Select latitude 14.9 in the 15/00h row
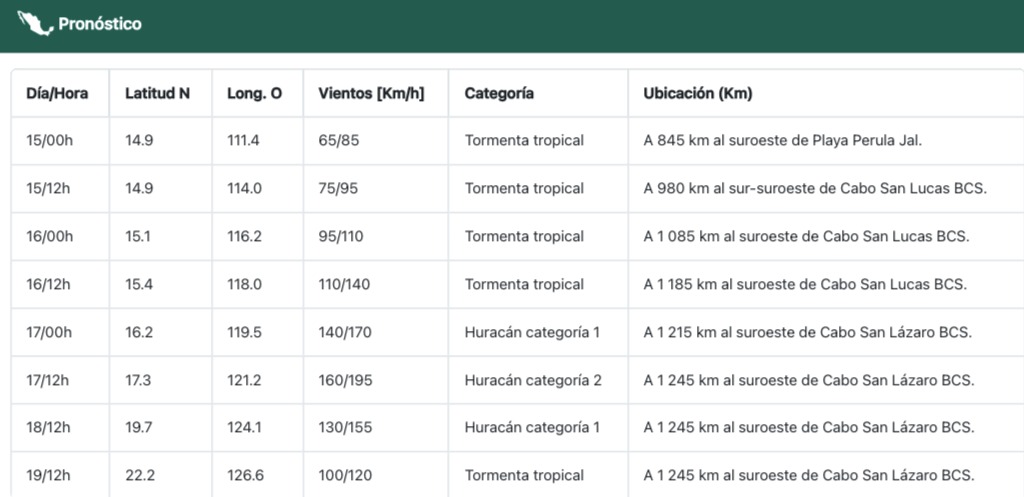1024x497 pixels. [x=139, y=140]
